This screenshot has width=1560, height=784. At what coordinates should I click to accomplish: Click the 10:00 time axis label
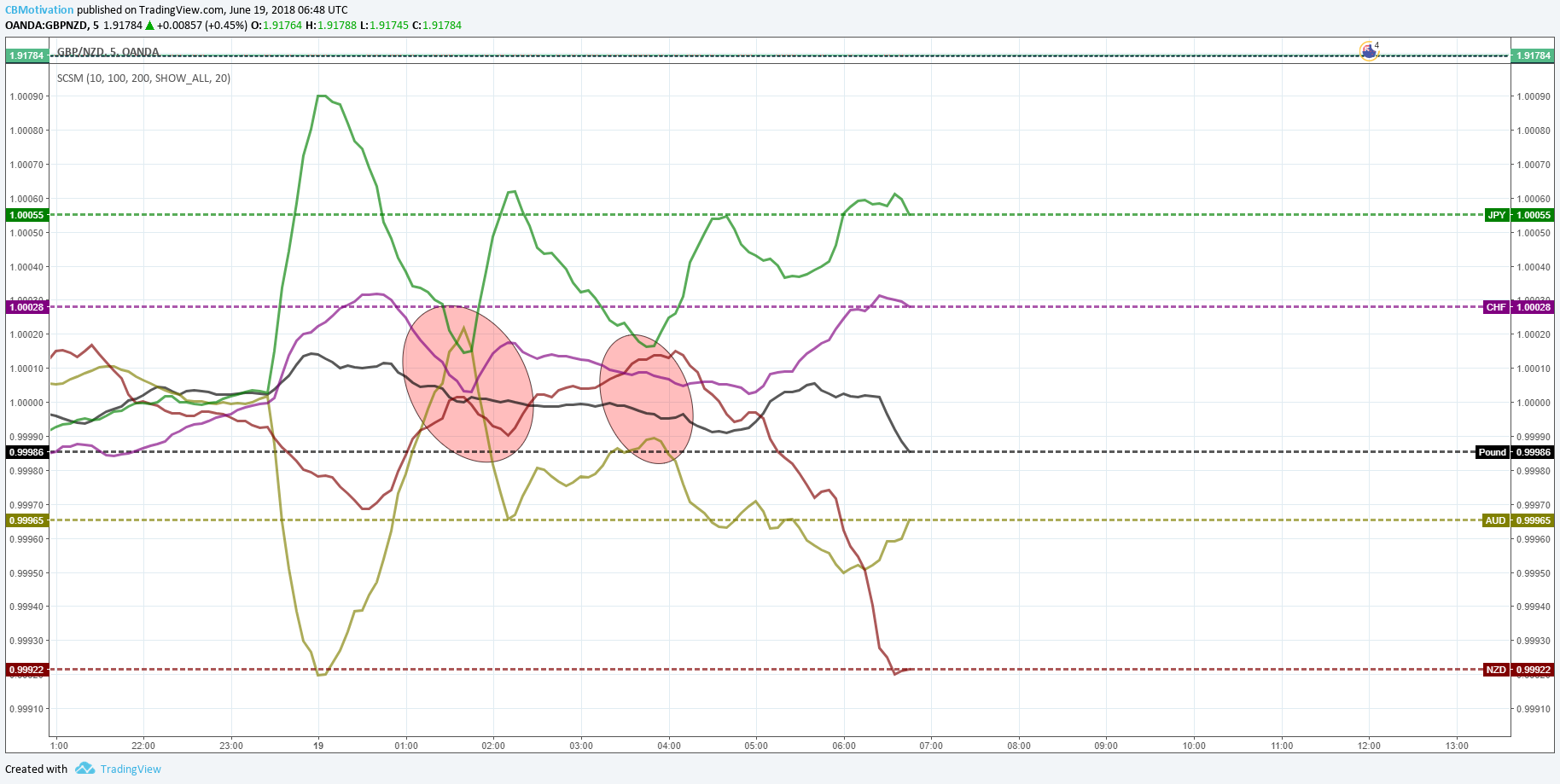[x=1194, y=746]
